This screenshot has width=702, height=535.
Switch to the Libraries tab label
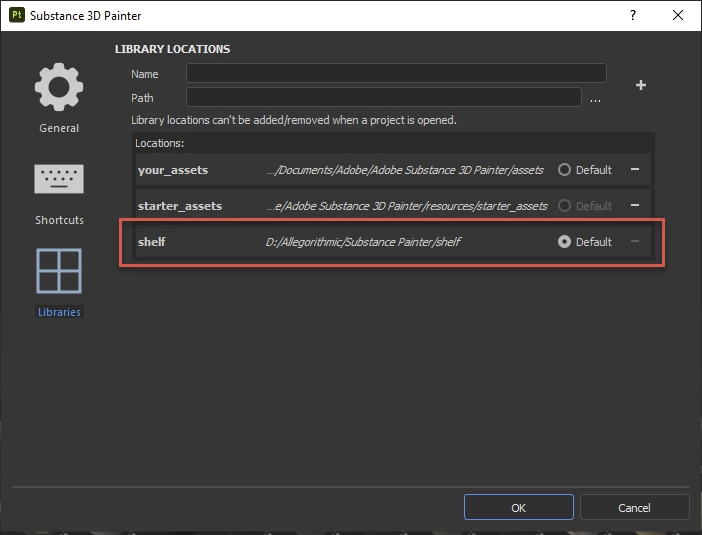click(59, 312)
